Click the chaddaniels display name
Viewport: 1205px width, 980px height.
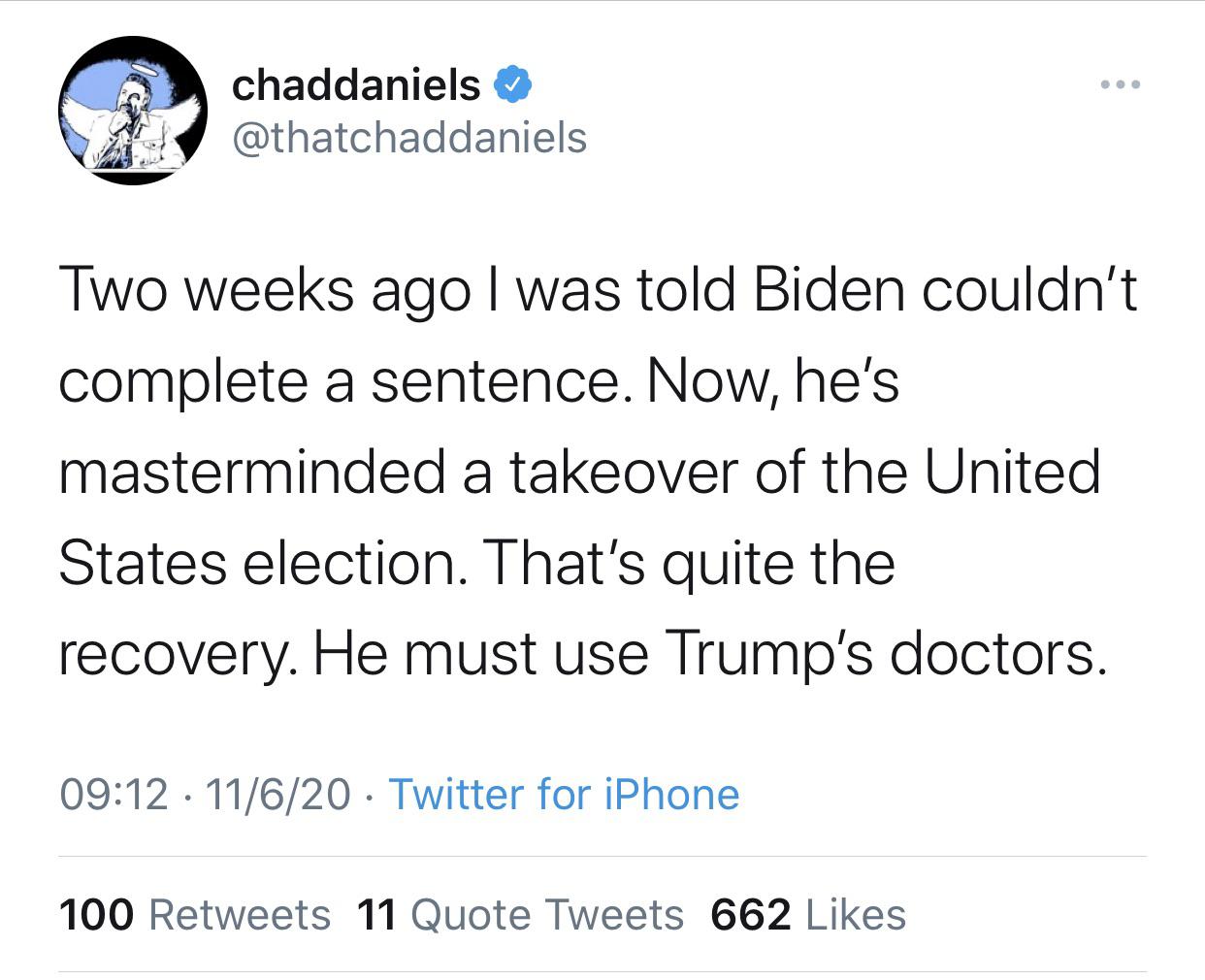(x=356, y=85)
